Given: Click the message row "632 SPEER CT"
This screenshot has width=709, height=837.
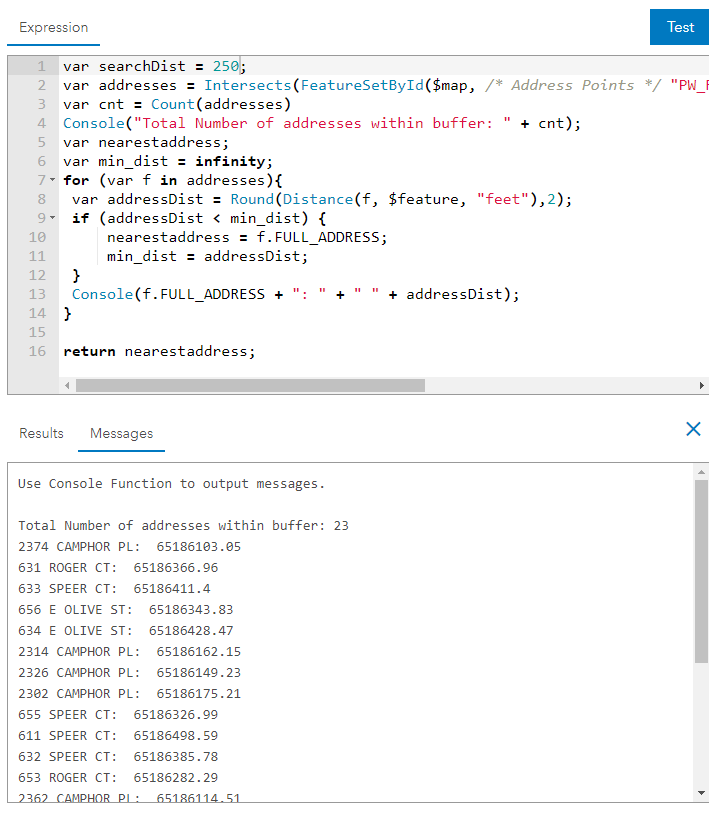Looking at the screenshot, I should click(118, 756).
